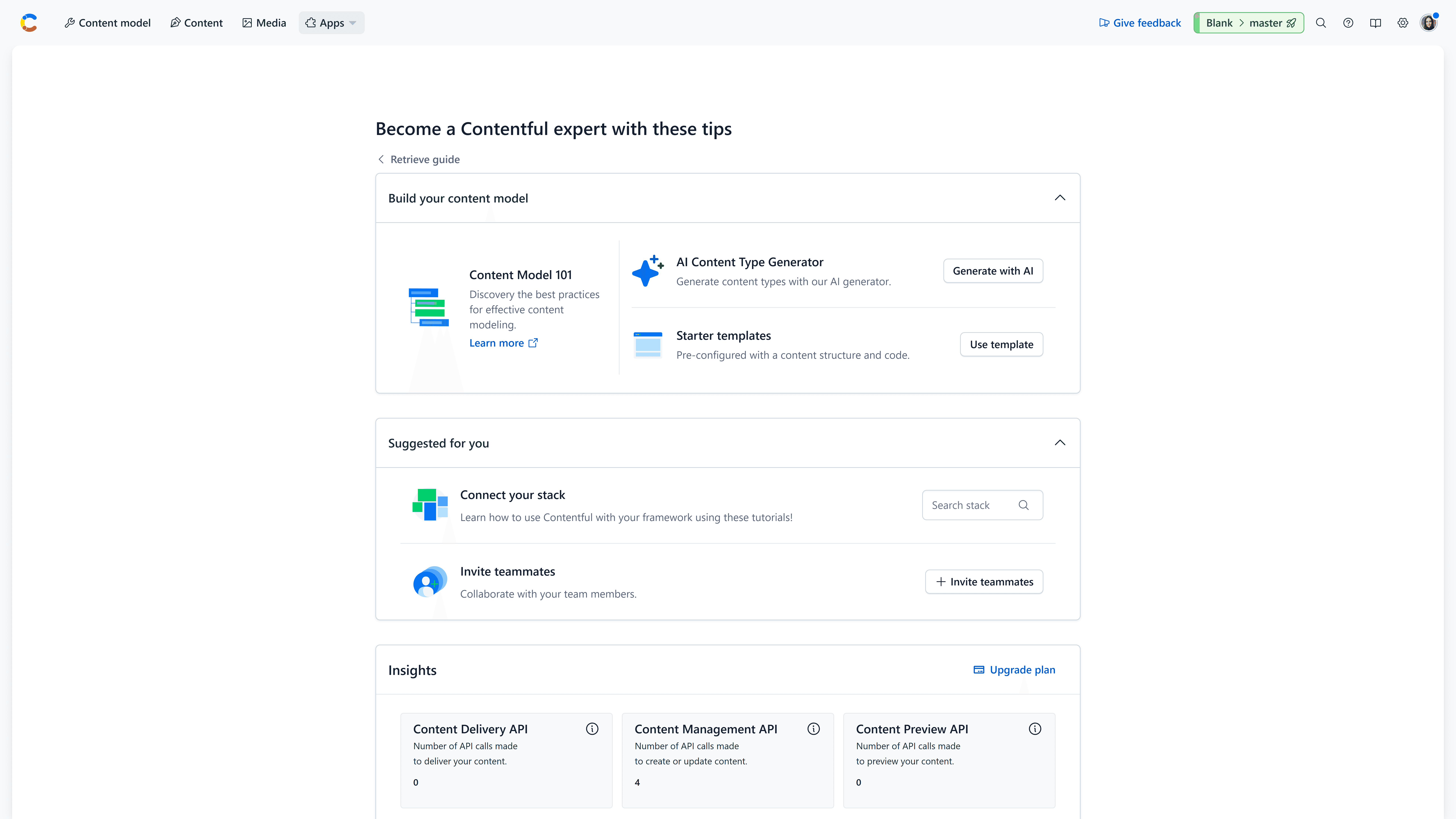The height and width of the screenshot is (819, 1456).
Task: Click the Content Model 101 heading
Action: coord(521,275)
